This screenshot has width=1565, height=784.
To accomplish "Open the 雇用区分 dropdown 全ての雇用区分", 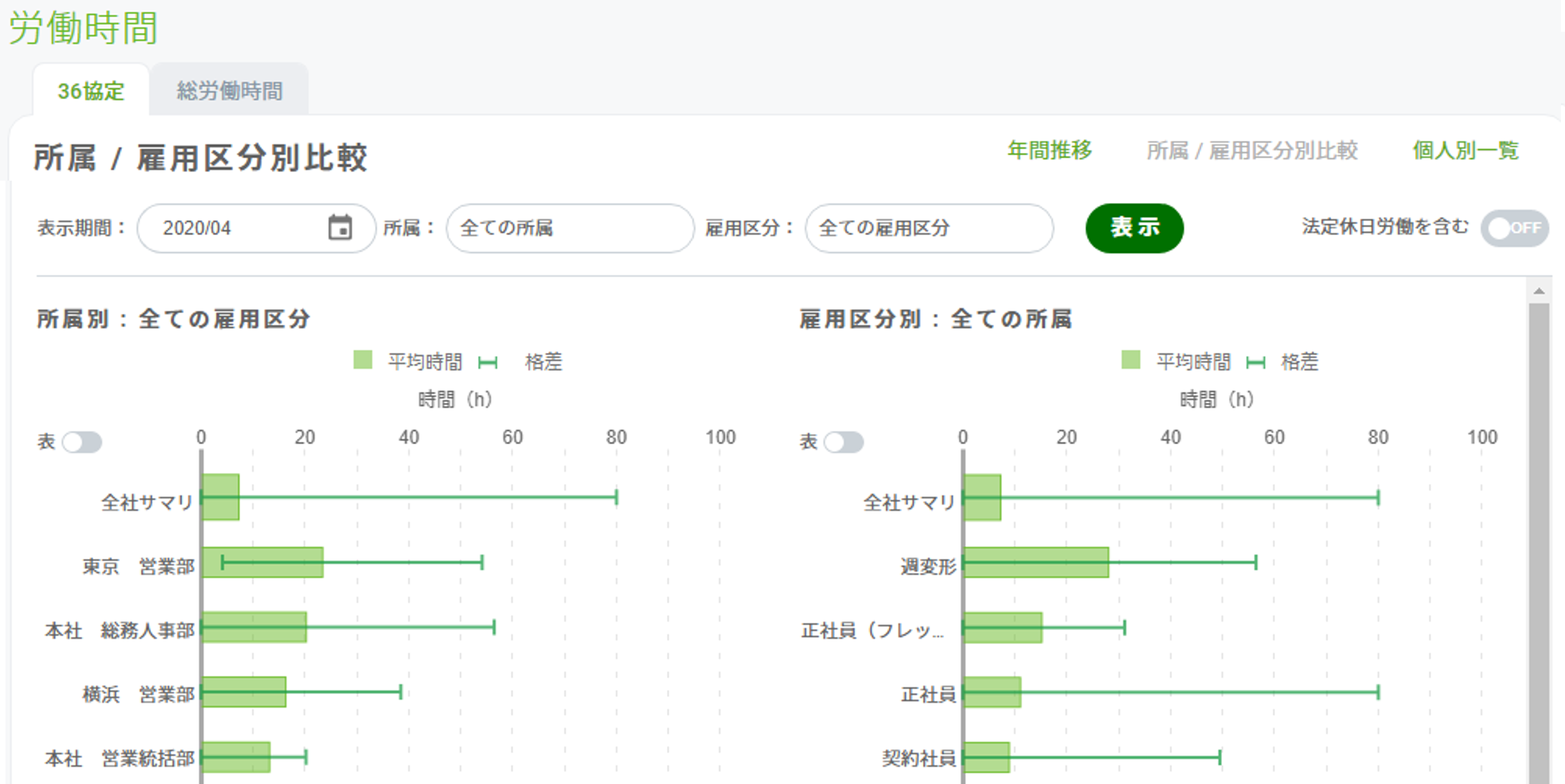I will click(929, 228).
